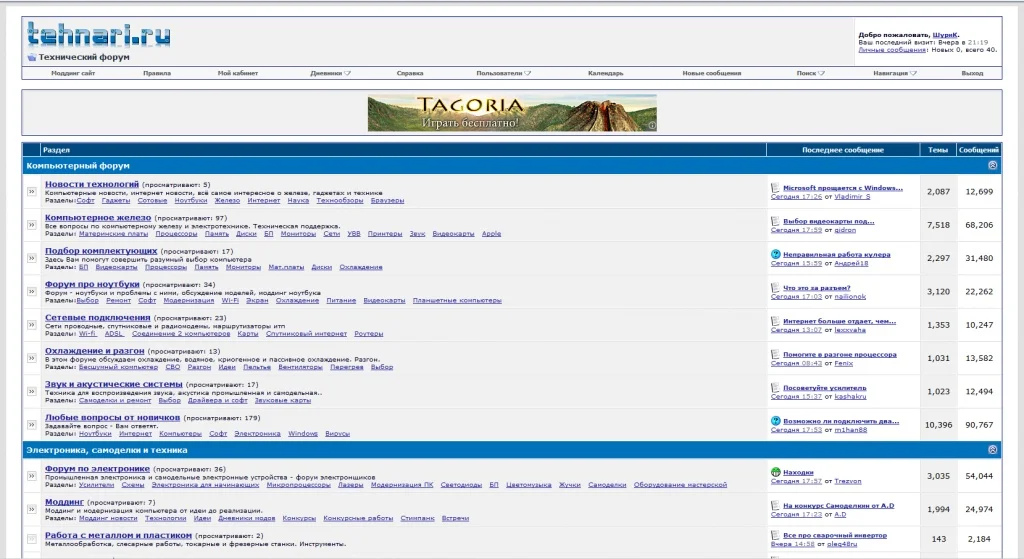Open Видеокарты subsection under Компьютерное железо
Viewport: 1024px width, 559px height.
[453, 234]
